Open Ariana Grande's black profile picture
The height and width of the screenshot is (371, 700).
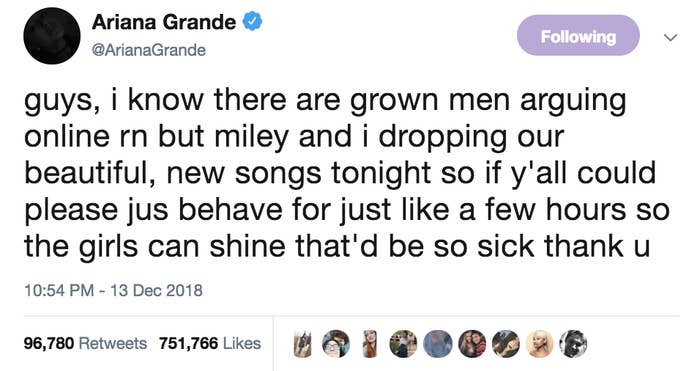[x=52, y=36]
